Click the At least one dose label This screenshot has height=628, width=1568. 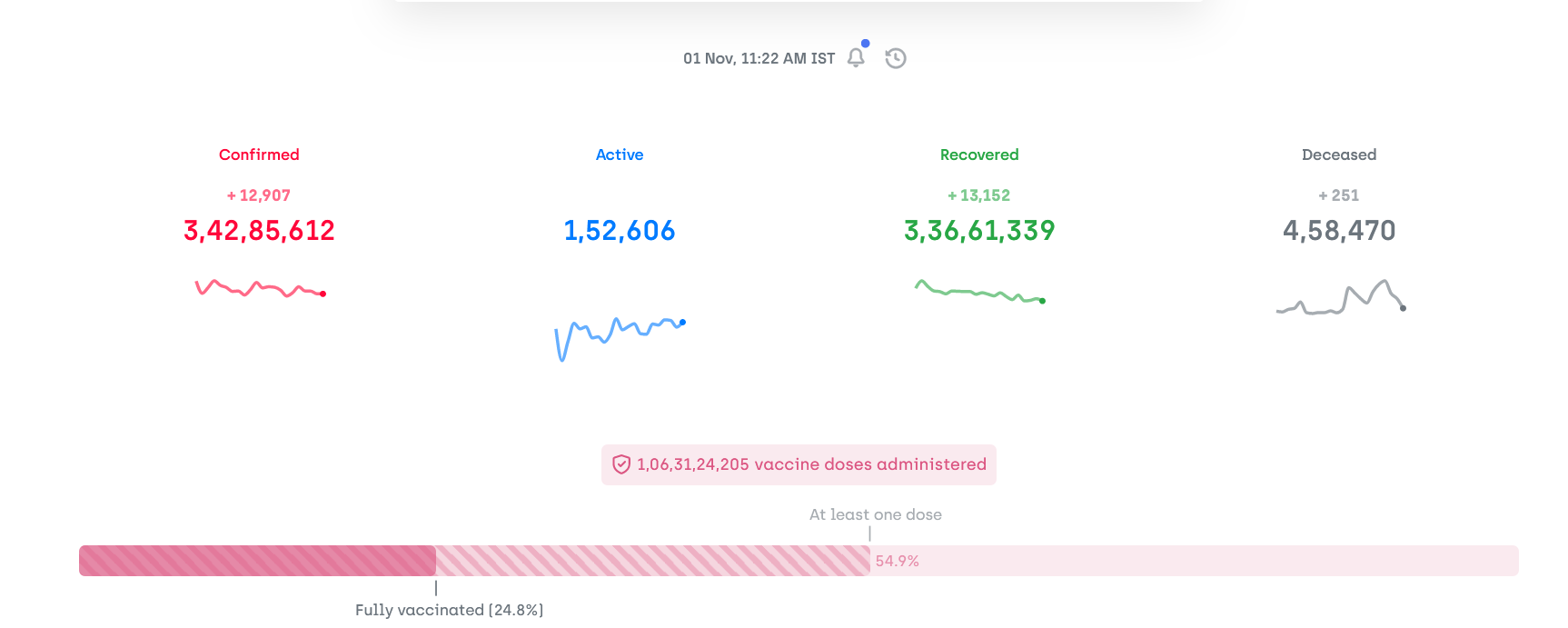pos(875,514)
